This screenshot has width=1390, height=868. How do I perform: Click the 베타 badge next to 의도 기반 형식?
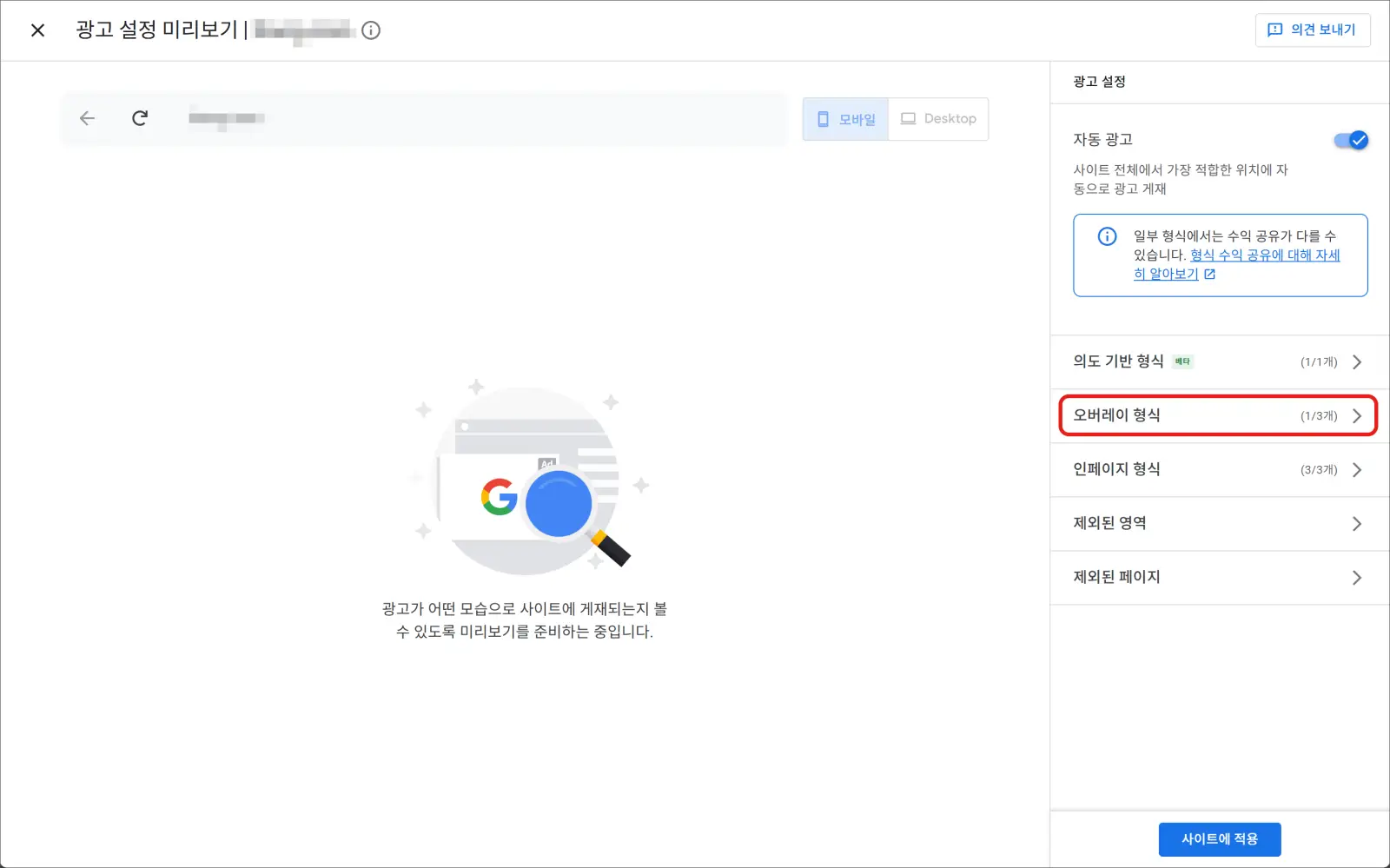(1182, 362)
